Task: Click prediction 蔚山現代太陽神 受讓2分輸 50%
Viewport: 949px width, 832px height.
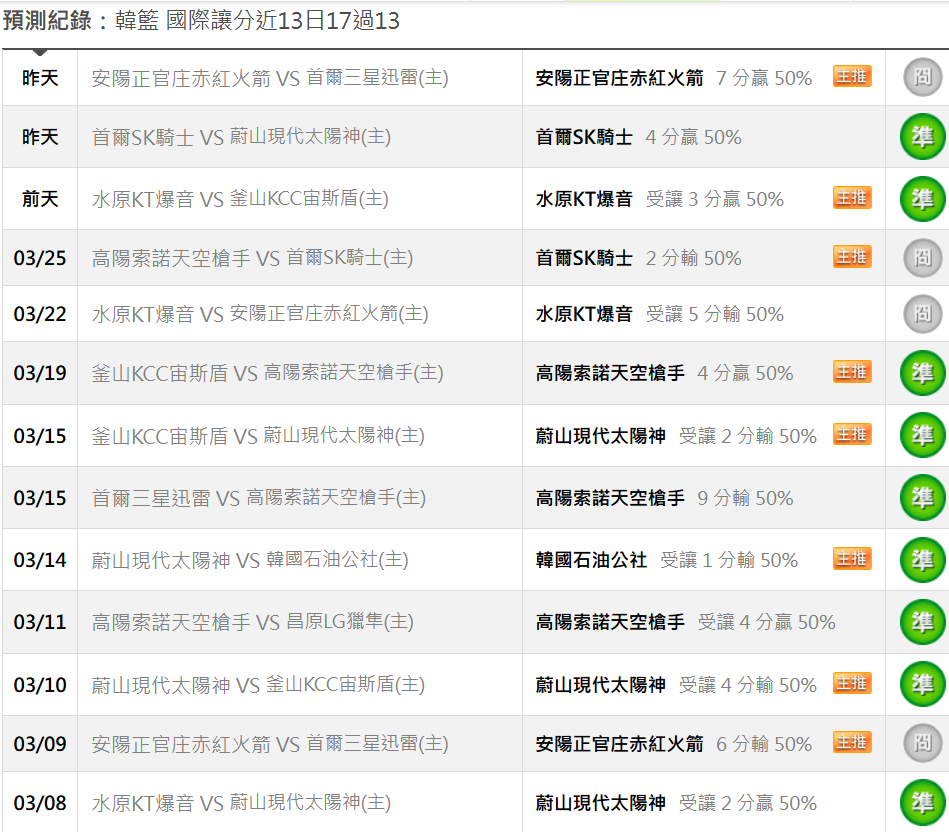Action: [676, 436]
